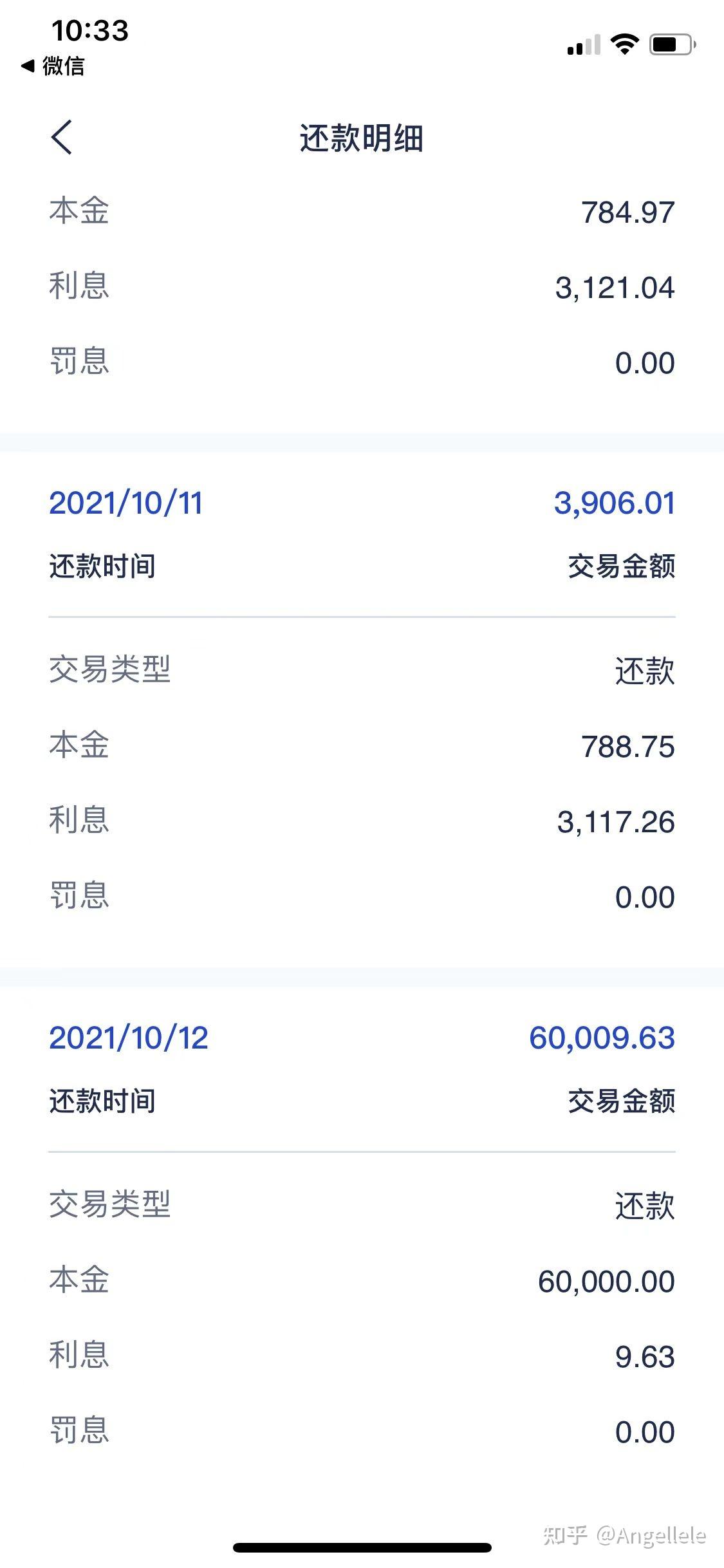Screen dimensions: 724x1568
Task: Tap the 788.75 principal amount
Action: coord(627,747)
